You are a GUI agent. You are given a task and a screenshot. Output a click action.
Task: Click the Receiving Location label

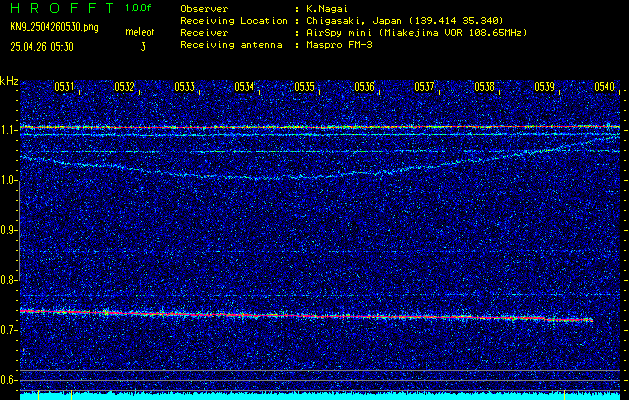(x=234, y=21)
